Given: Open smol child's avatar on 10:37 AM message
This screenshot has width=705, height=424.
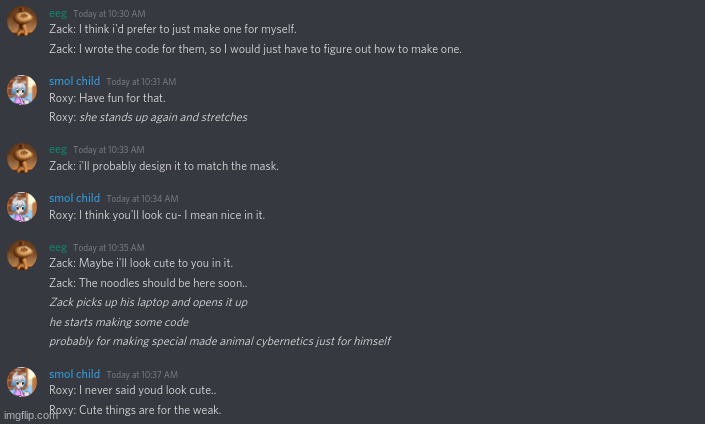Looking at the screenshot, I should point(22,382).
